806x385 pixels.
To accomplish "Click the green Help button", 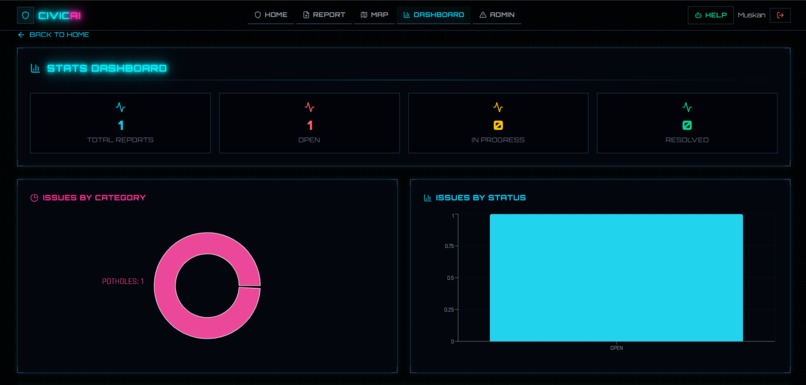I will coord(710,15).
